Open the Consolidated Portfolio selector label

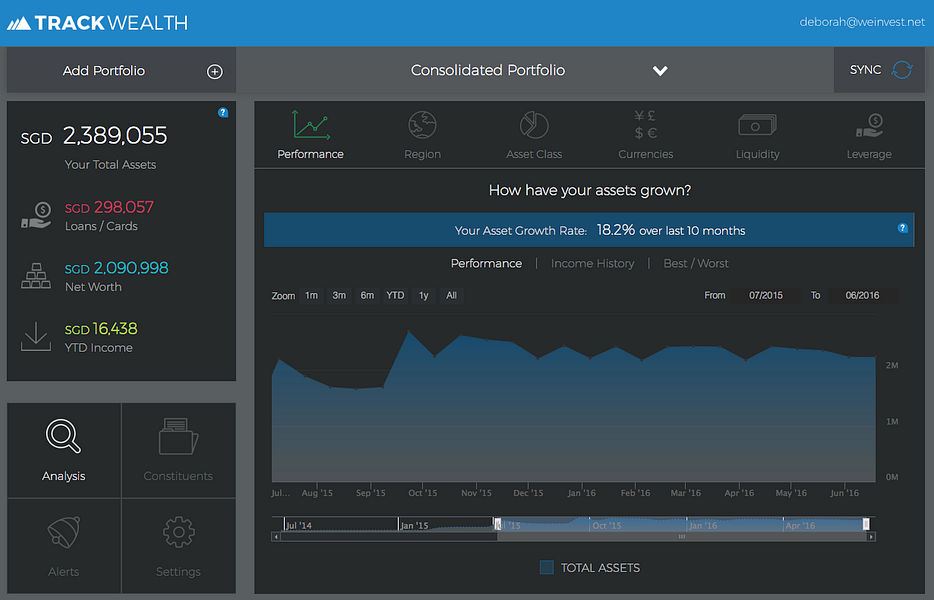click(488, 70)
